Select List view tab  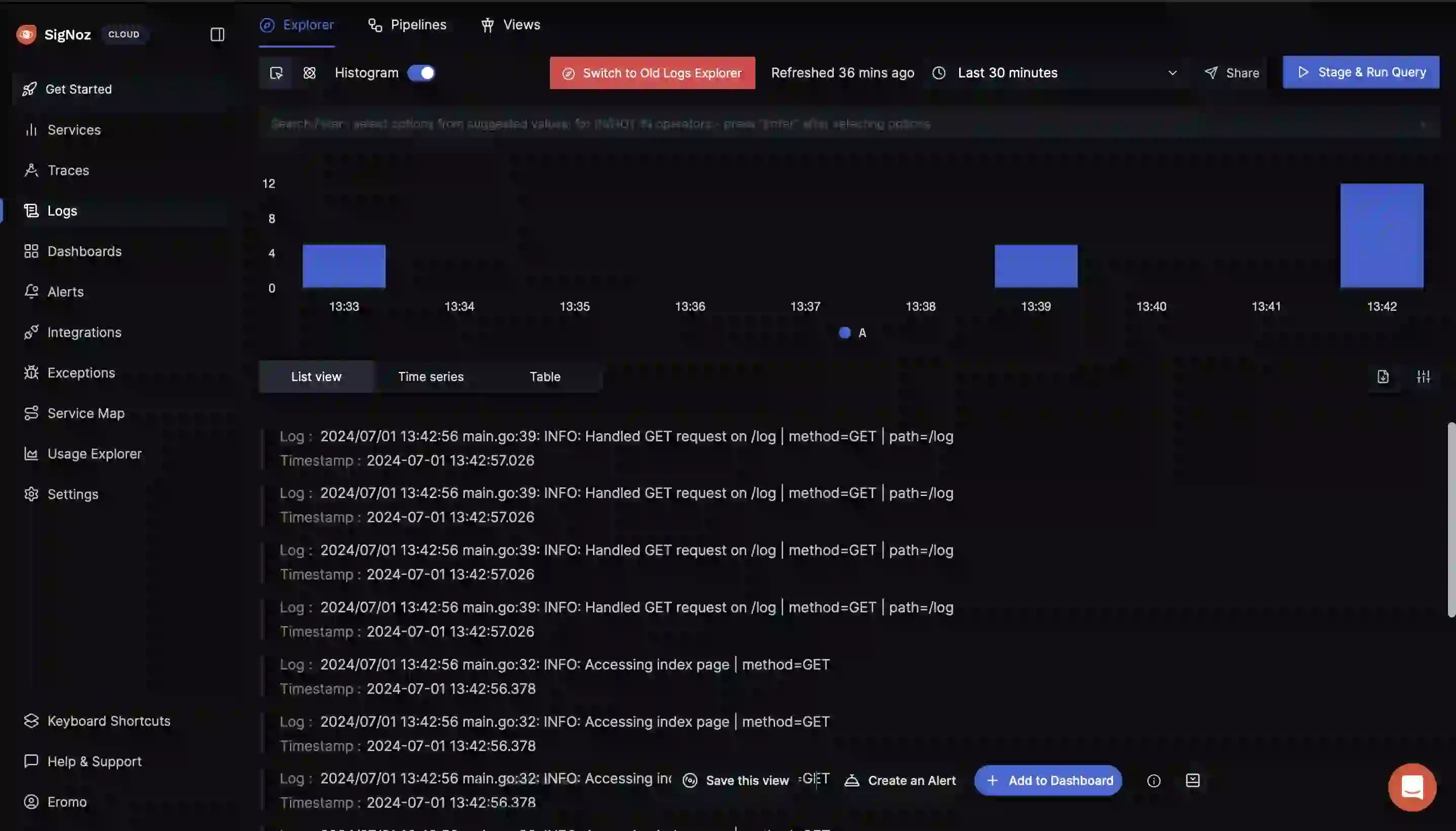pyautogui.click(x=316, y=377)
